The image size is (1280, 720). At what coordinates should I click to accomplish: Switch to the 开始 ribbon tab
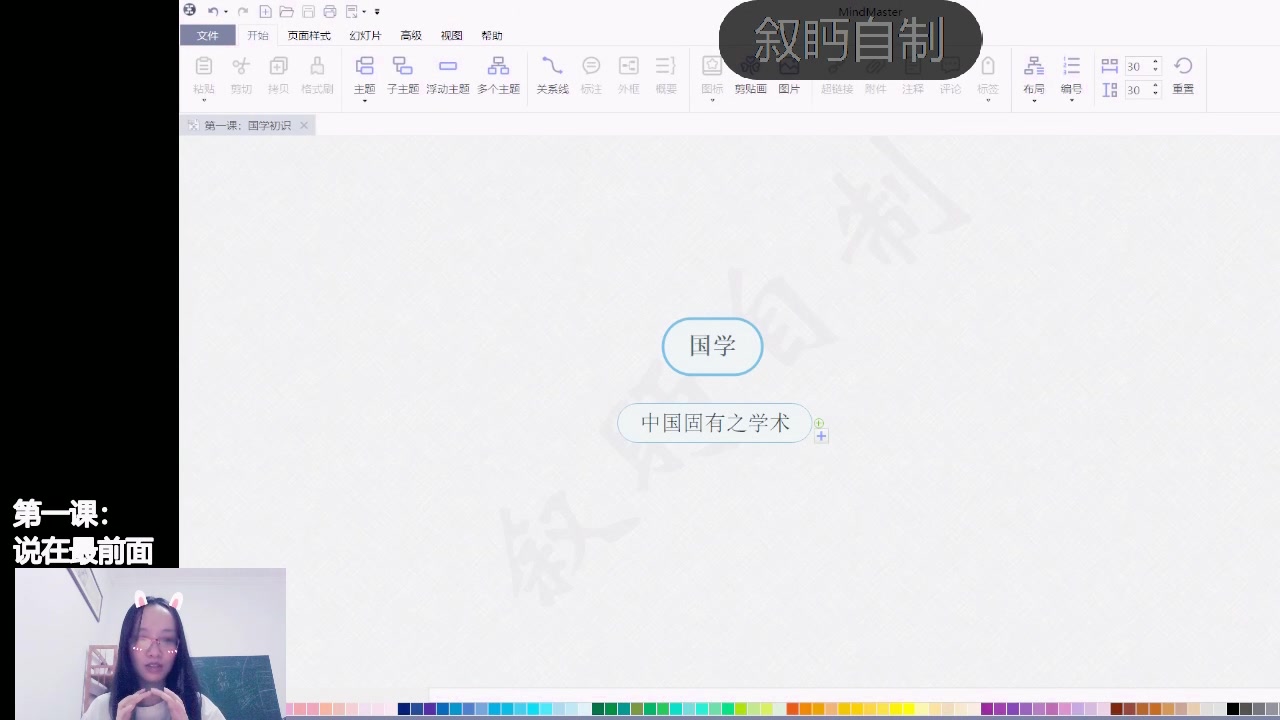(258, 35)
